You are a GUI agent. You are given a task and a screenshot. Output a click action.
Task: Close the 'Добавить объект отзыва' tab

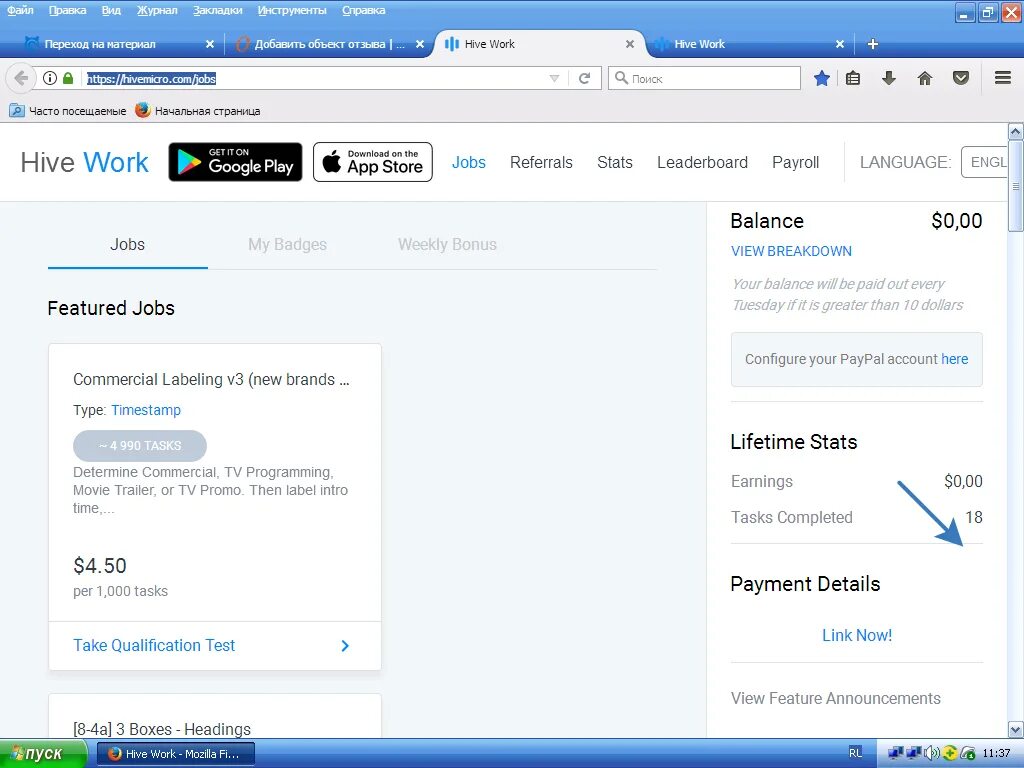420,44
